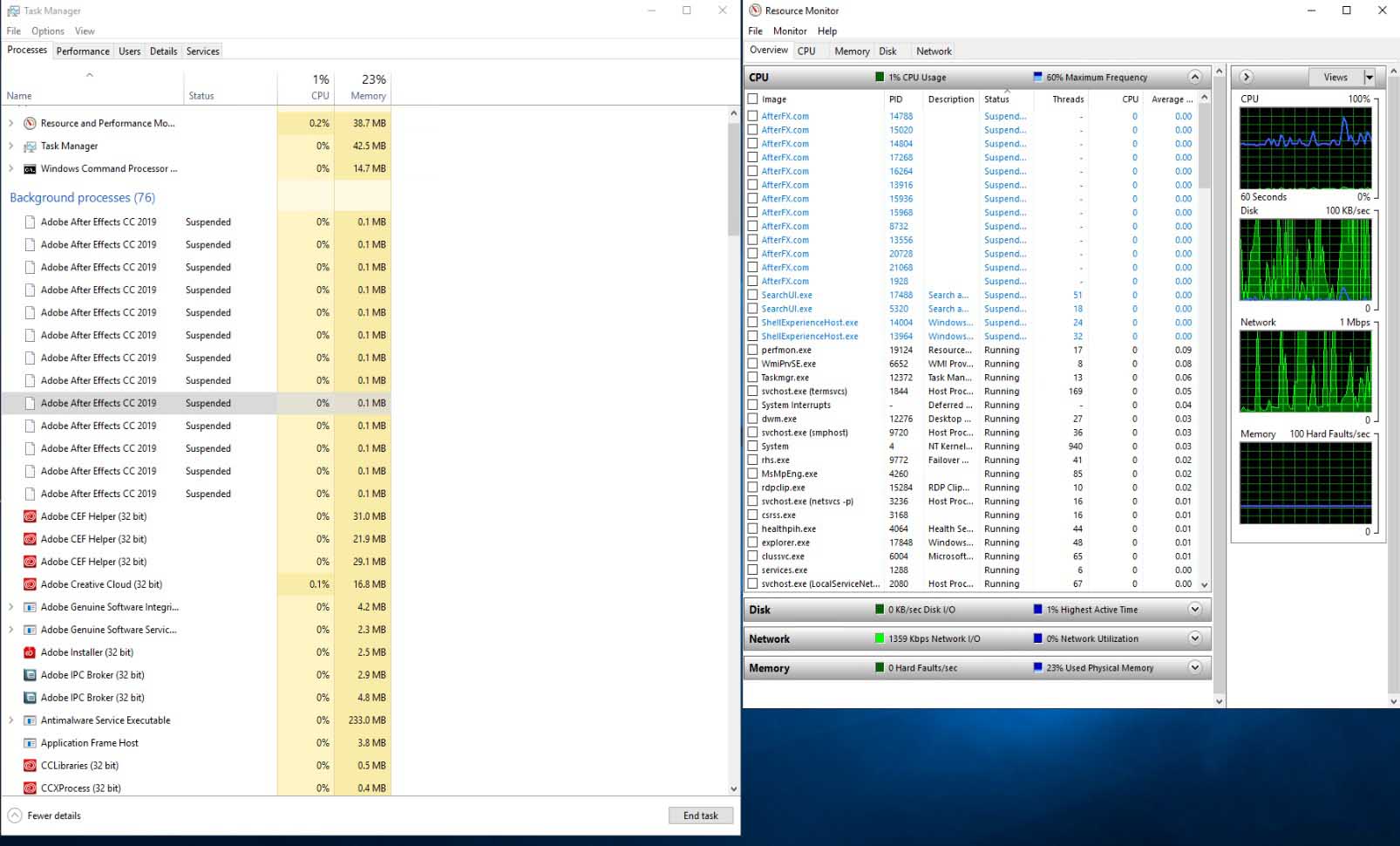Click Adobe IPC Broker 4.8 MB icon
The height and width of the screenshot is (846, 1400).
(x=30, y=698)
